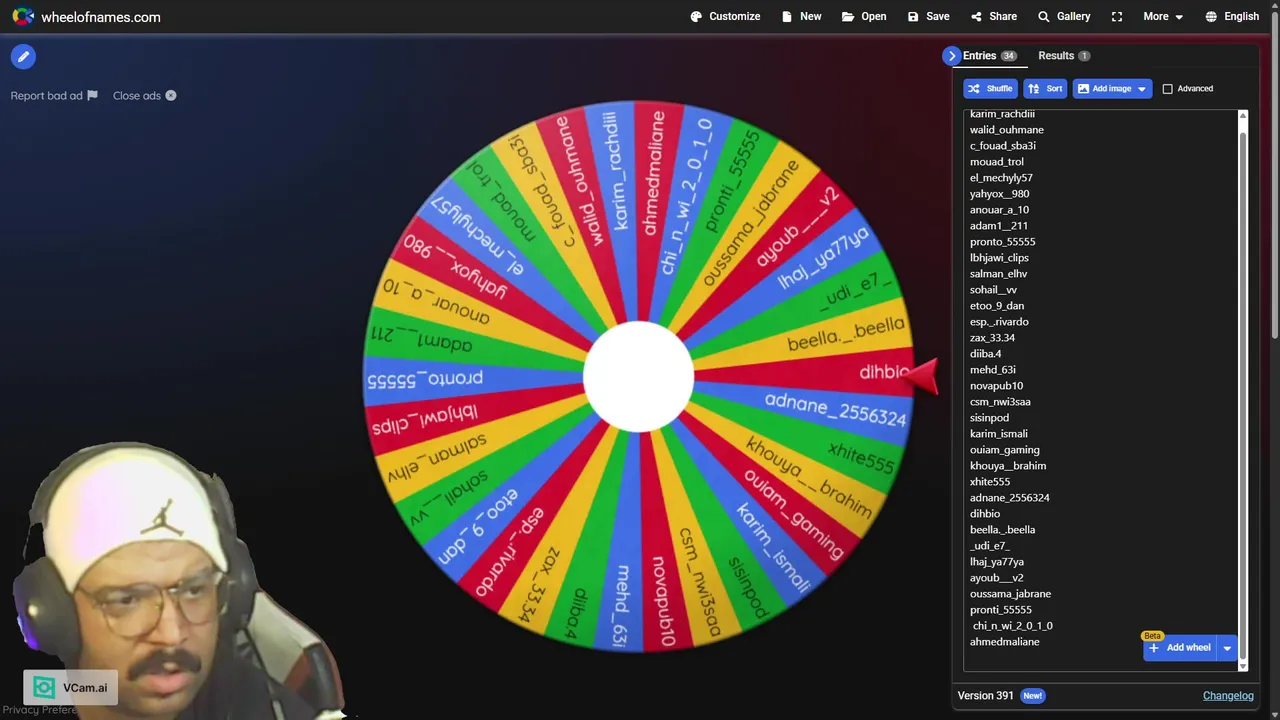
Task: Select entry 'yahyox__980' in the list
Action: (999, 194)
